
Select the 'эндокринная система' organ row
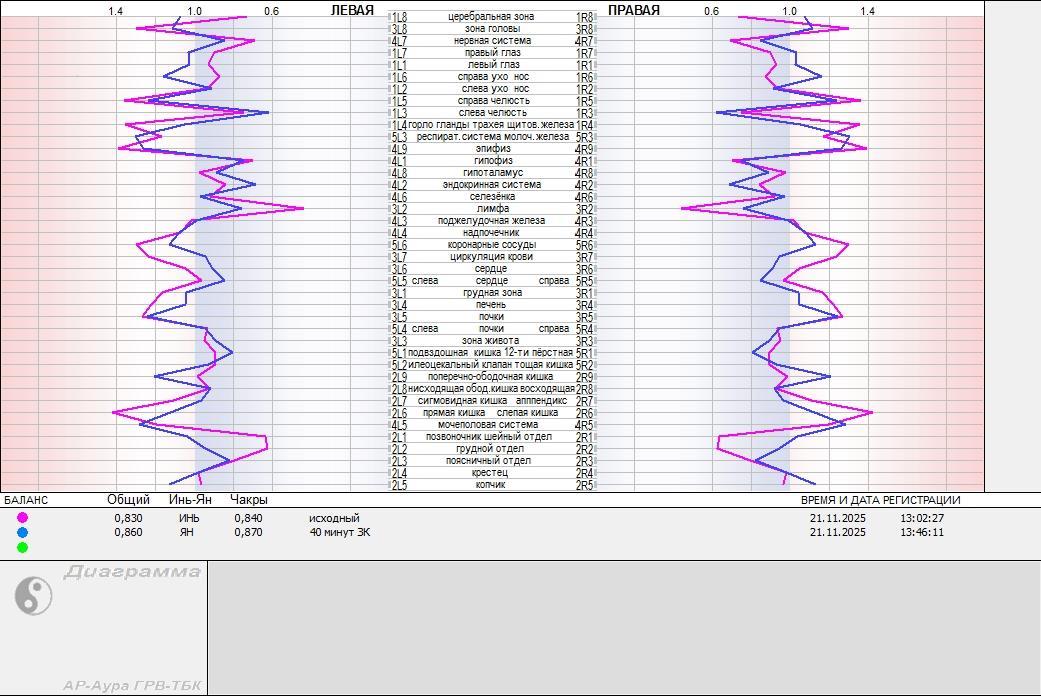click(x=491, y=185)
